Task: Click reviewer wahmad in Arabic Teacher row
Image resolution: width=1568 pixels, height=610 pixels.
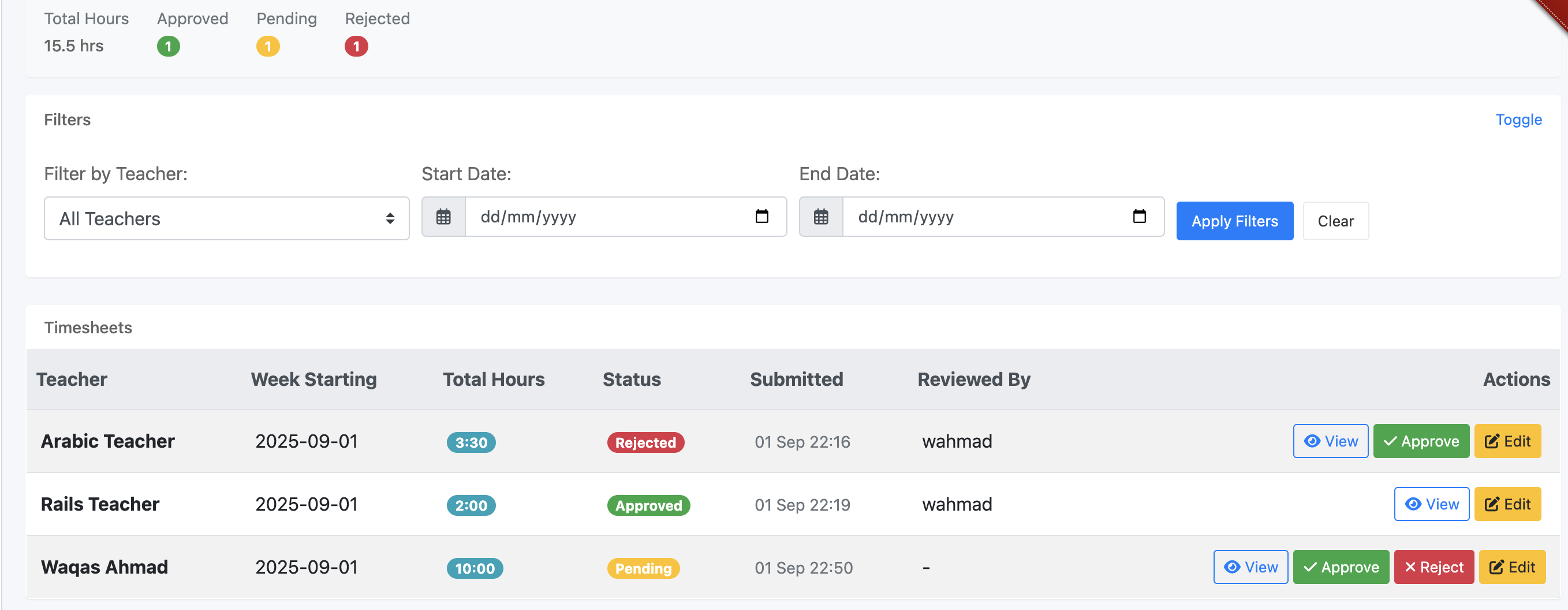Action: point(957,441)
